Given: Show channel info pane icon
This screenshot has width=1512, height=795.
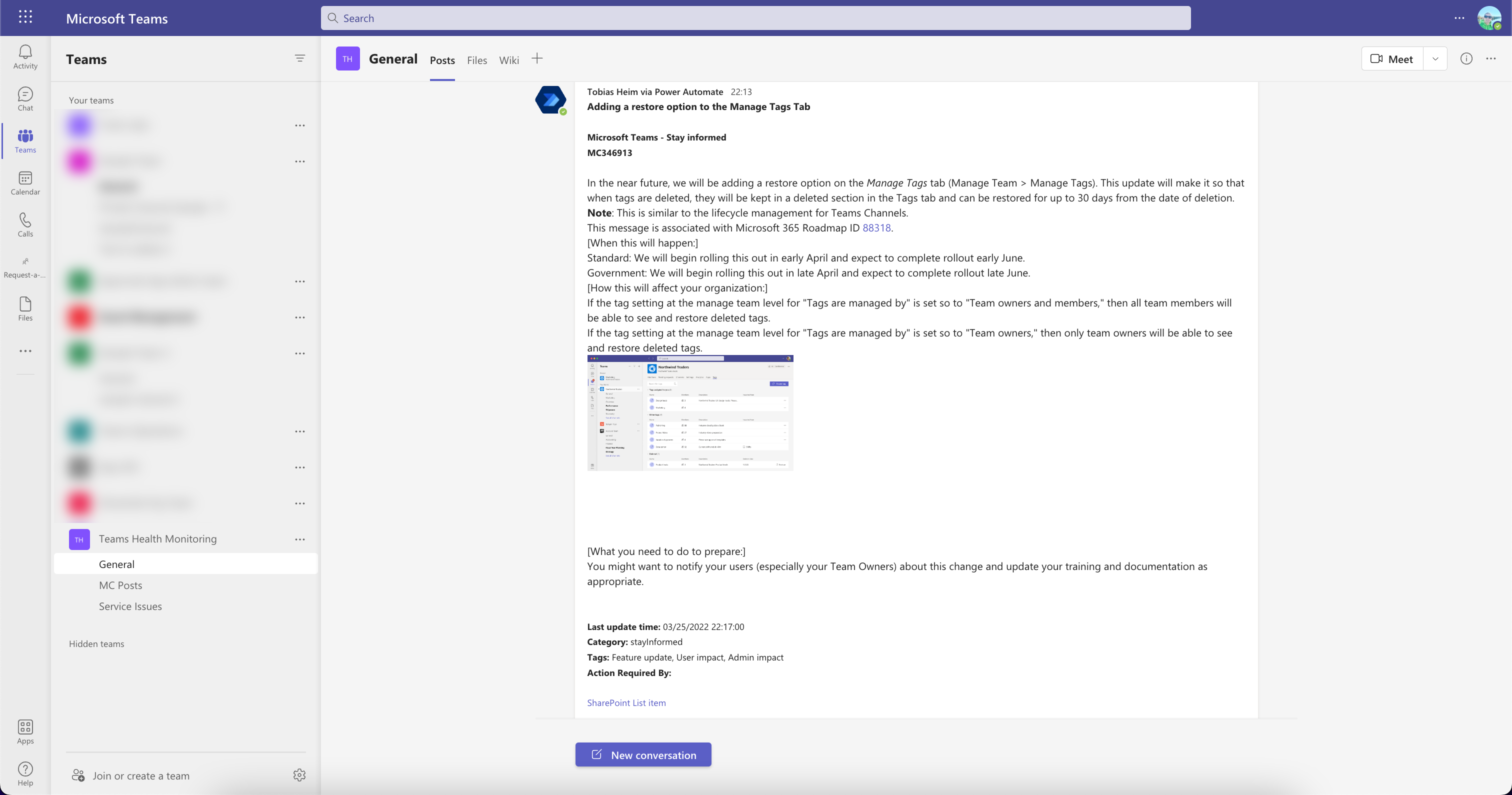Looking at the screenshot, I should click(1466, 58).
